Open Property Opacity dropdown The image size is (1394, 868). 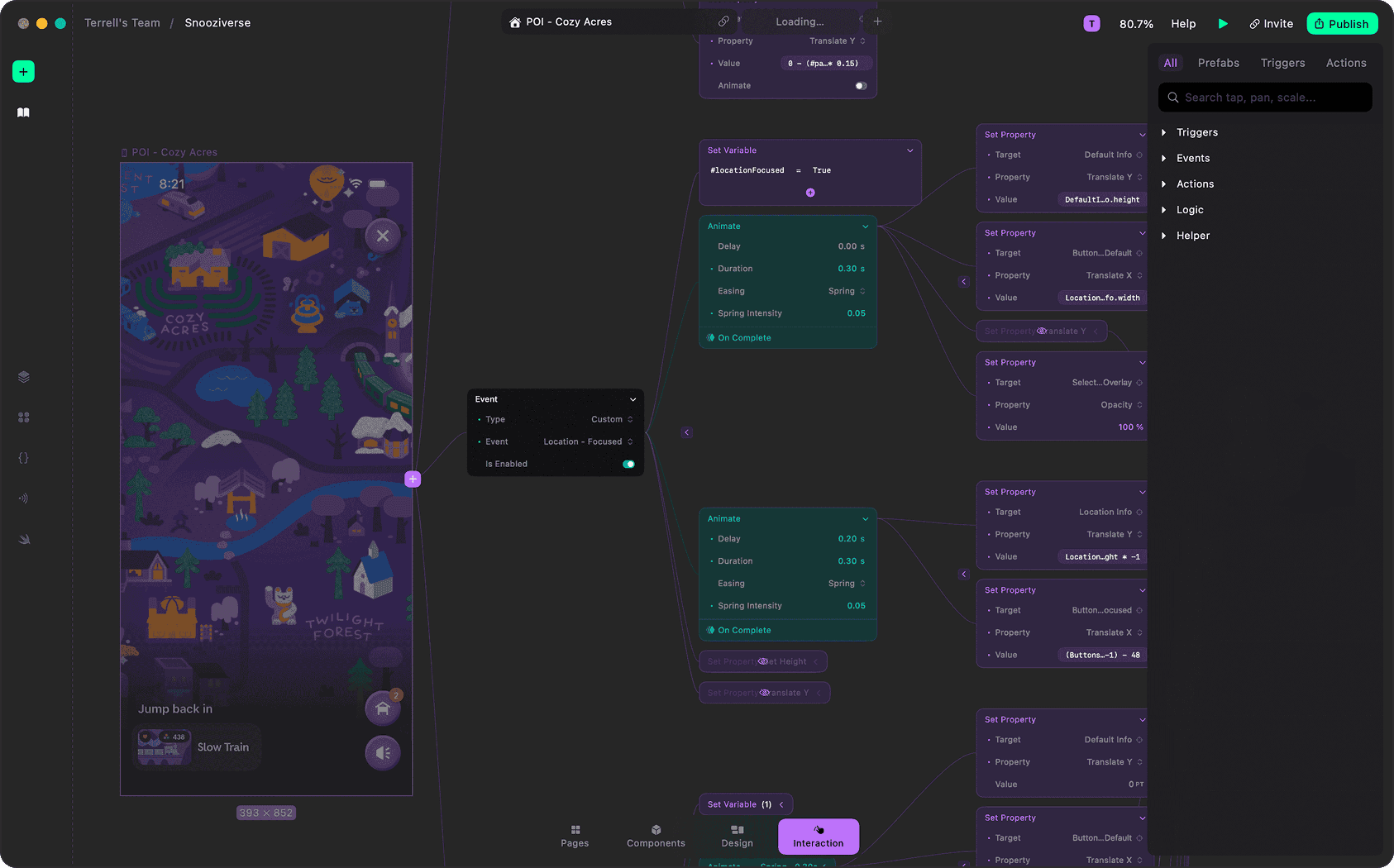coord(1121,405)
